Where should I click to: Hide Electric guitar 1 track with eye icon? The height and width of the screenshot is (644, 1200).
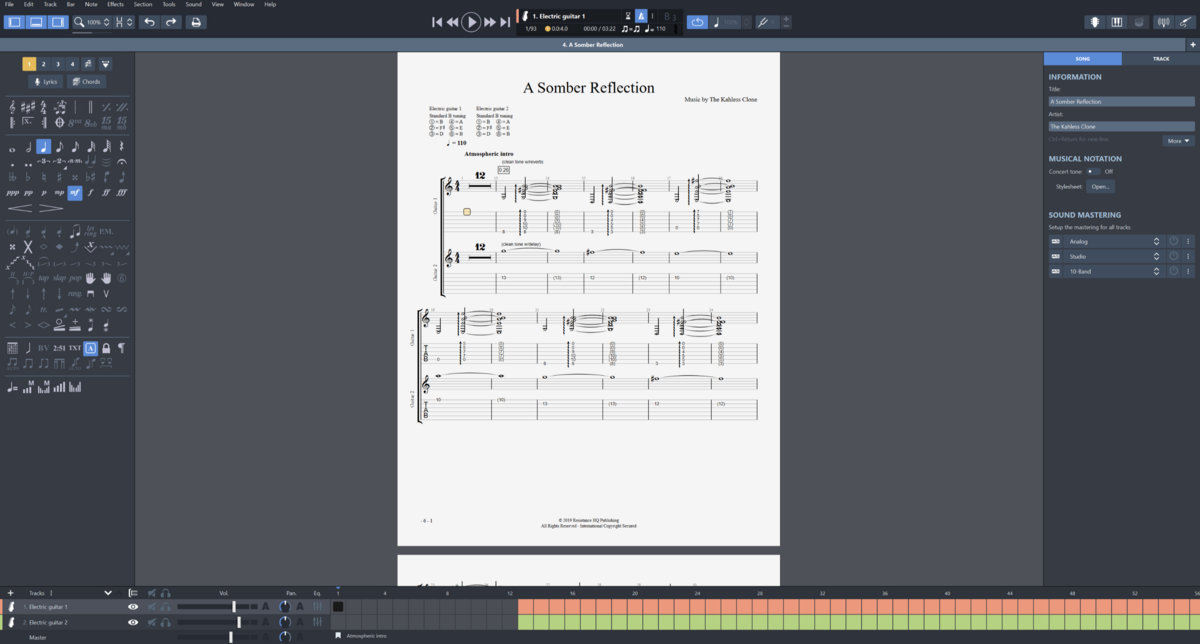133,607
